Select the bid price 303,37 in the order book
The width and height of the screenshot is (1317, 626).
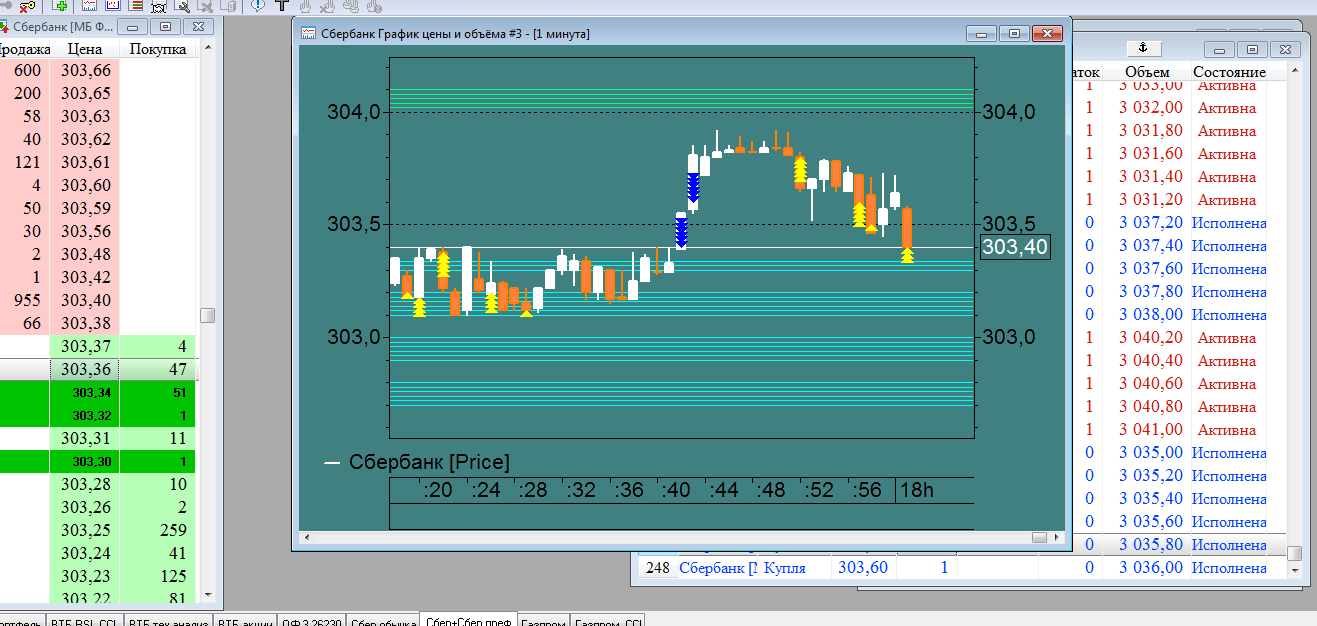tap(85, 346)
